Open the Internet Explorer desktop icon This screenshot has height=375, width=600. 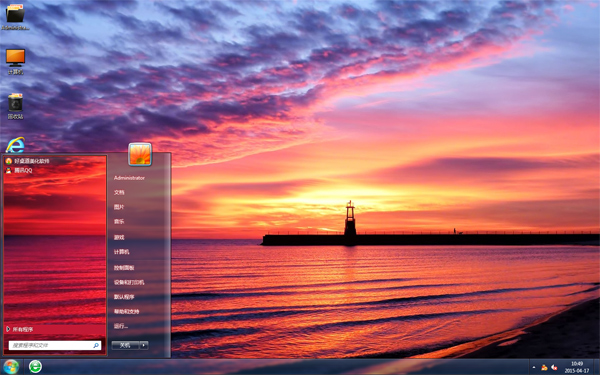[x=15, y=145]
